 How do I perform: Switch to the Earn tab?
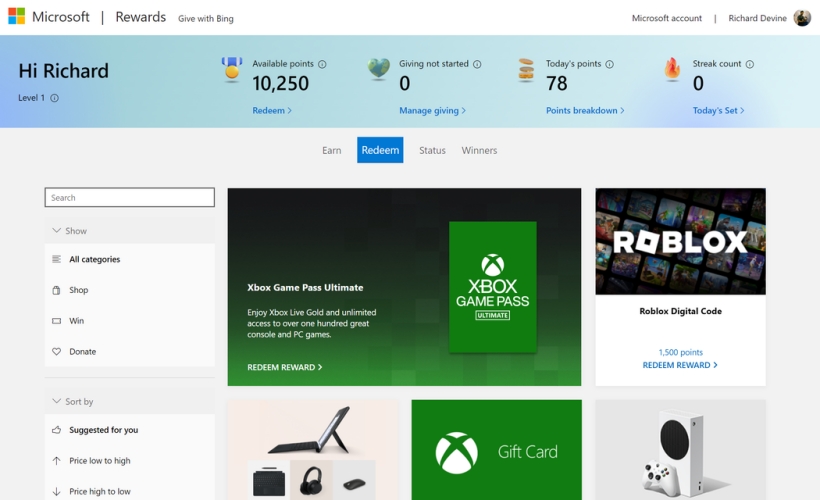point(332,150)
